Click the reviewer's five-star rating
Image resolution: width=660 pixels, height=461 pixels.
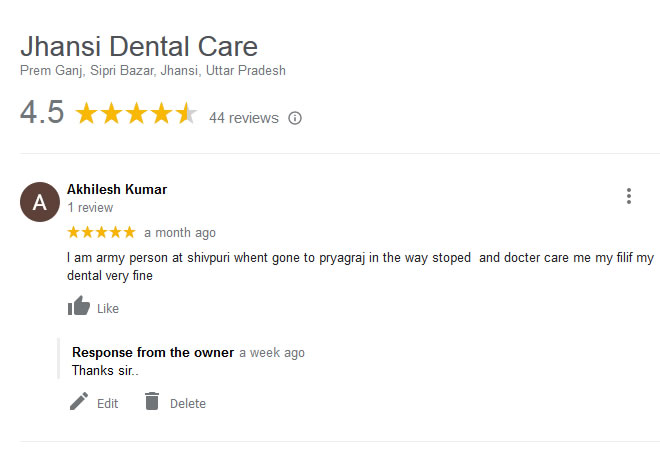pyautogui.click(x=101, y=232)
